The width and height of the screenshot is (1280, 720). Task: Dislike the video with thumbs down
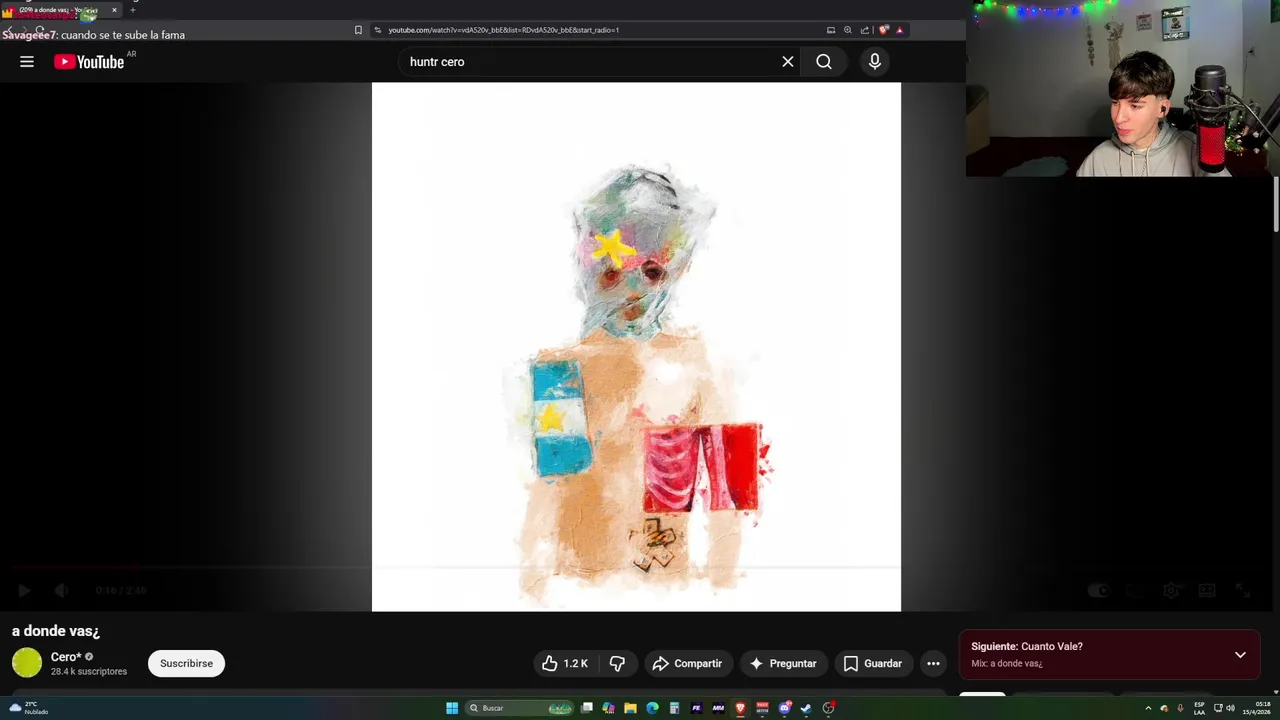point(617,663)
